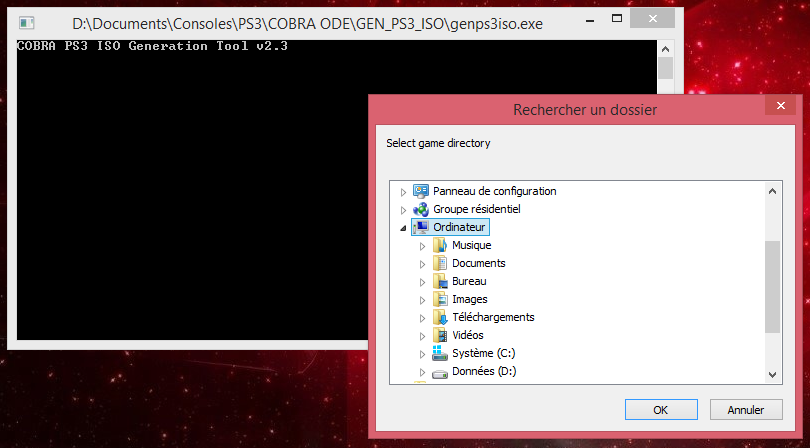Click the Ordinateur computer icon
This screenshot has width=810, height=448.
click(420, 227)
